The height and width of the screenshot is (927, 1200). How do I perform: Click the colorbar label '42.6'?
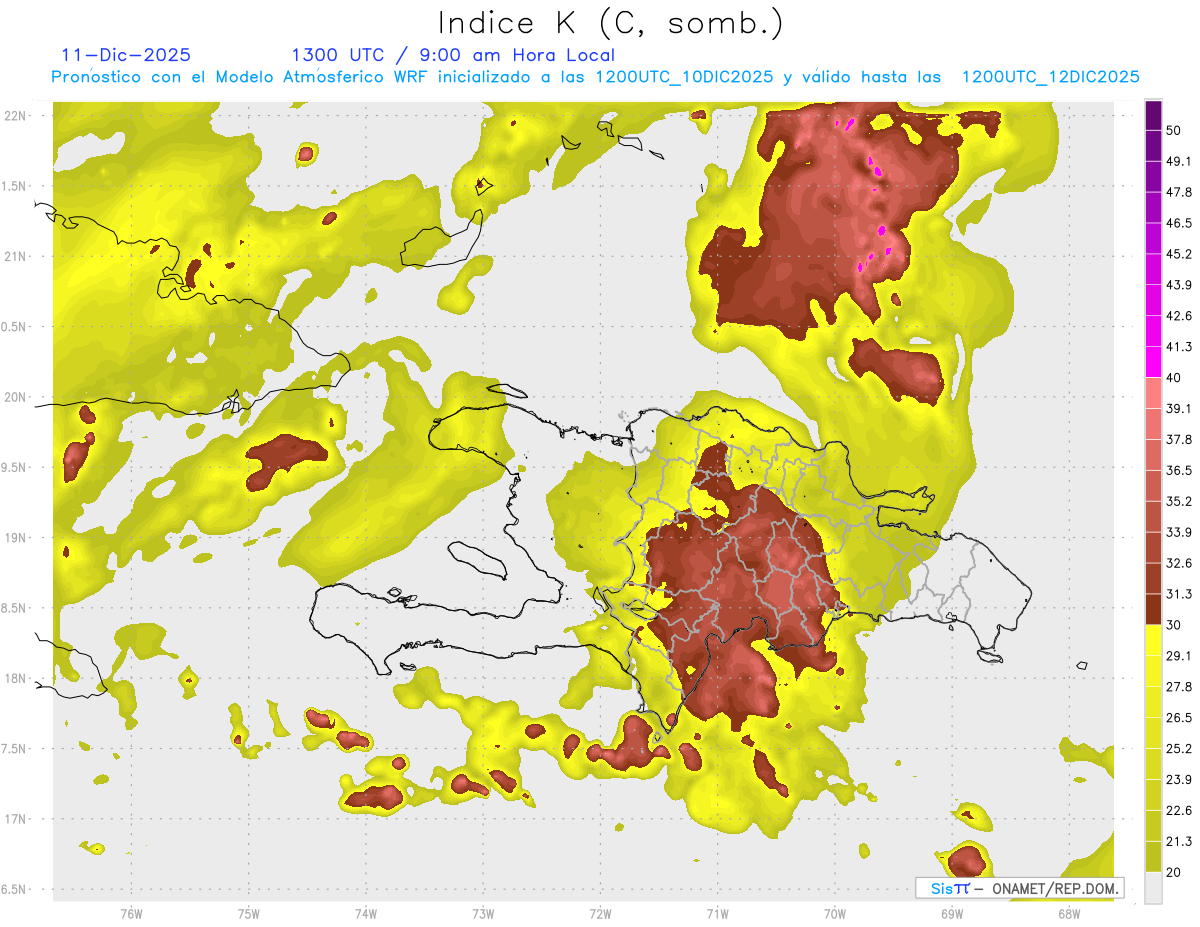tap(1179, 316)
